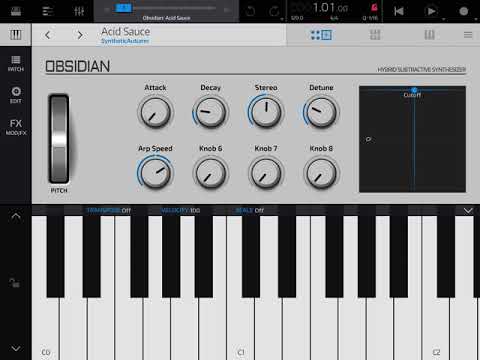Click the Q handle on XY pad

pos(368,139)
